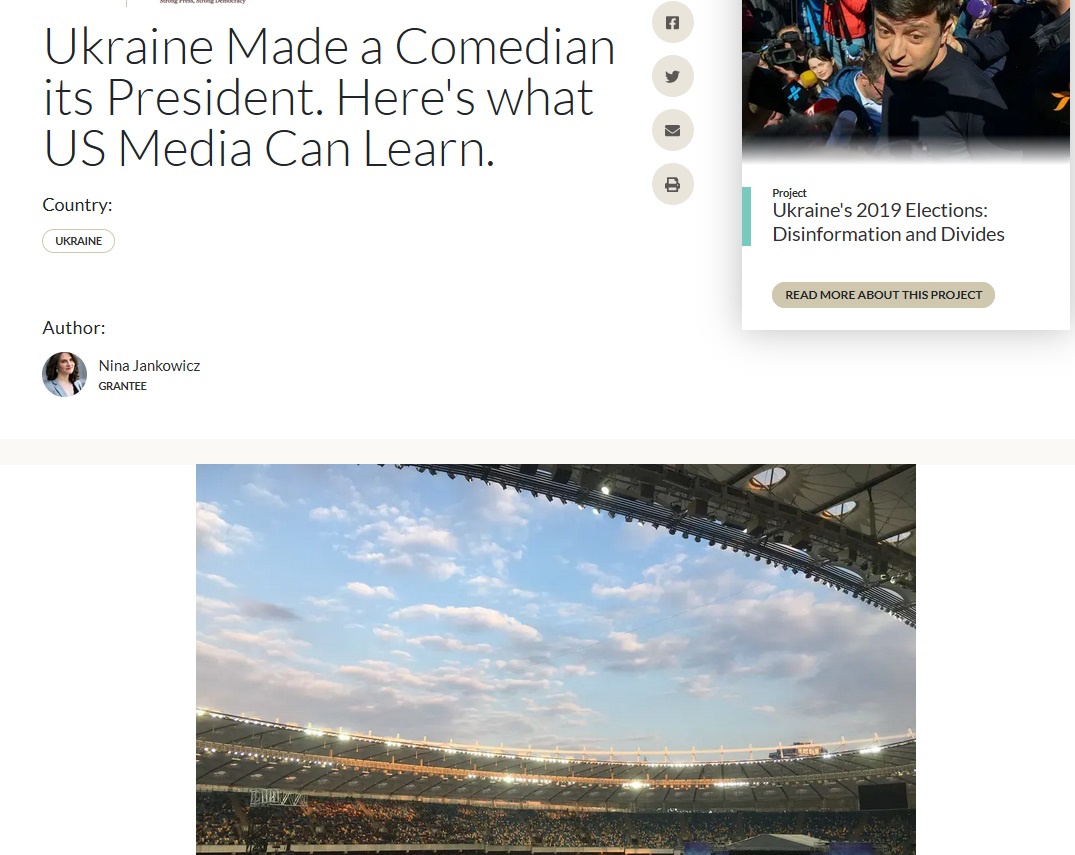Open Nina Jankowicz author profile link

pos(149,365)
